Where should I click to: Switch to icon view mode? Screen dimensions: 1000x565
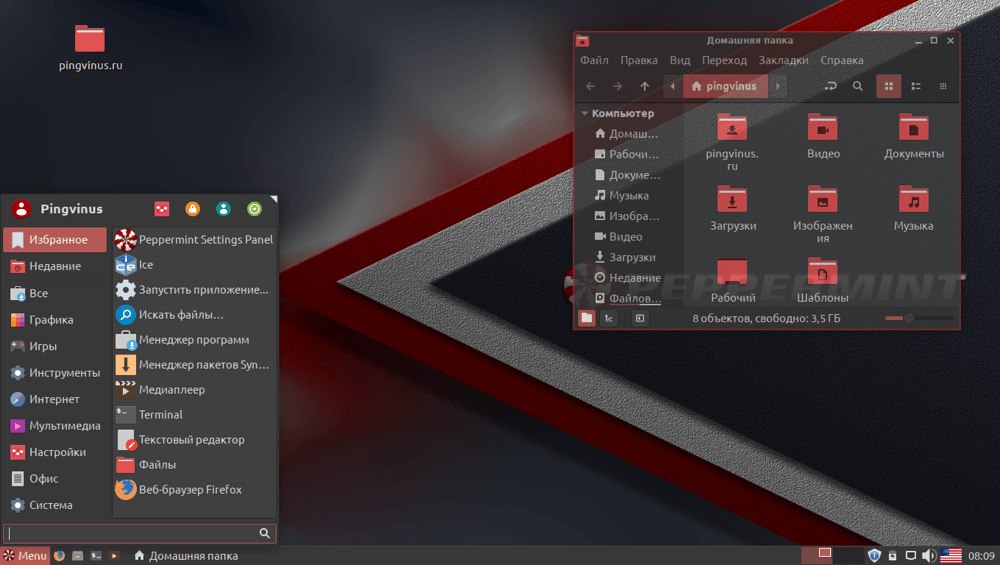pyautogui.click(x=888, y=86)
